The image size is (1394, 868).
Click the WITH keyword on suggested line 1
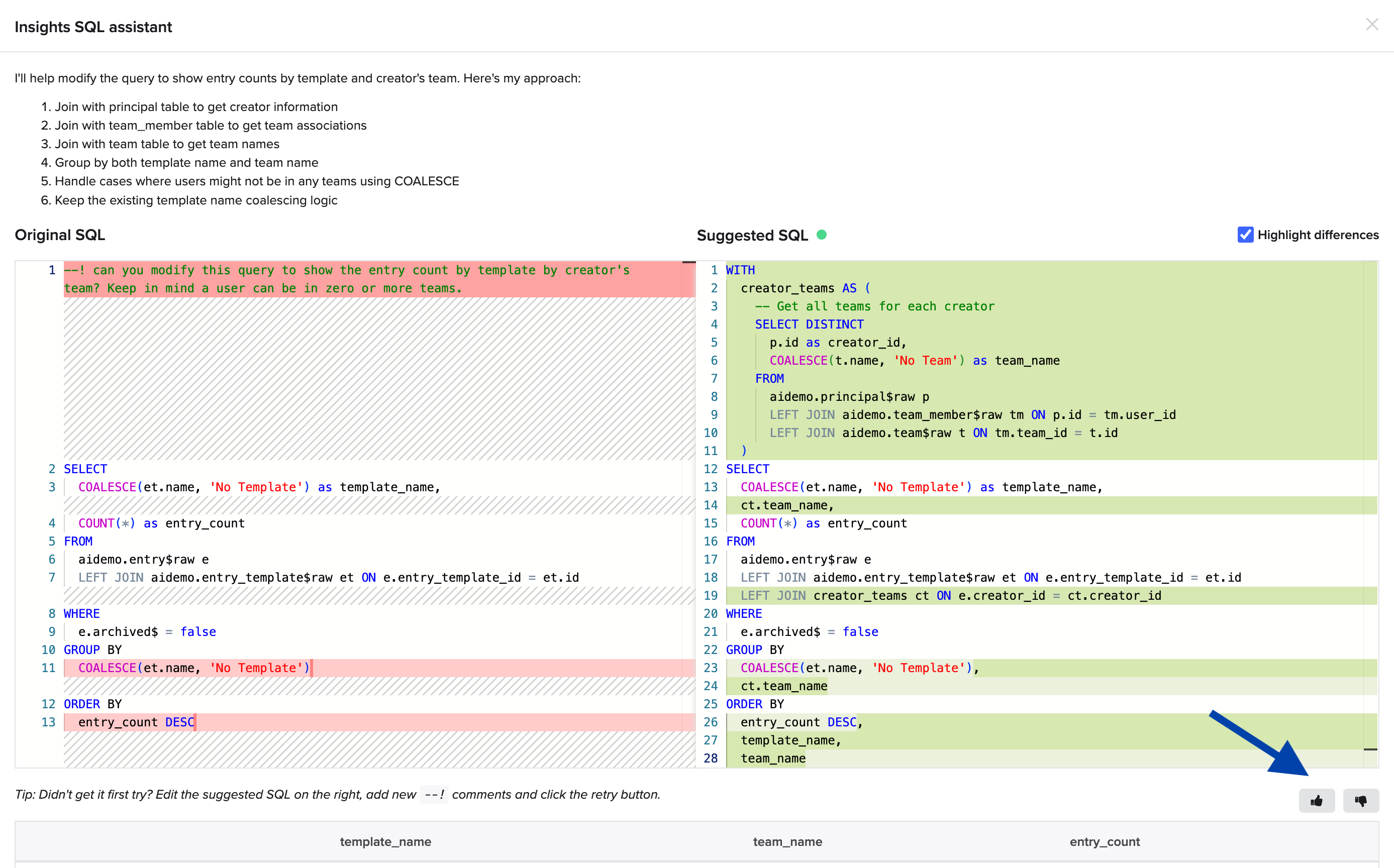click(740, 270)
